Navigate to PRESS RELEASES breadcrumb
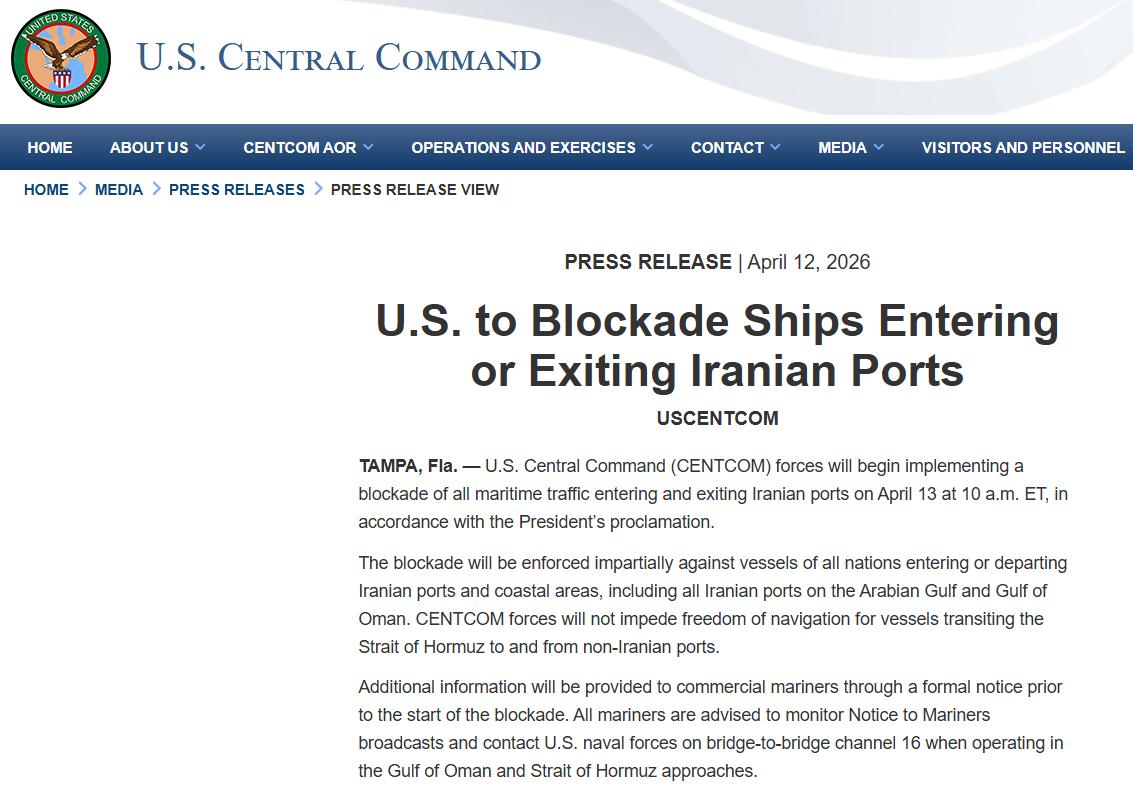The height and width of the screenshot is (795, 1133). pyautogui.click(x=237, y=189)
